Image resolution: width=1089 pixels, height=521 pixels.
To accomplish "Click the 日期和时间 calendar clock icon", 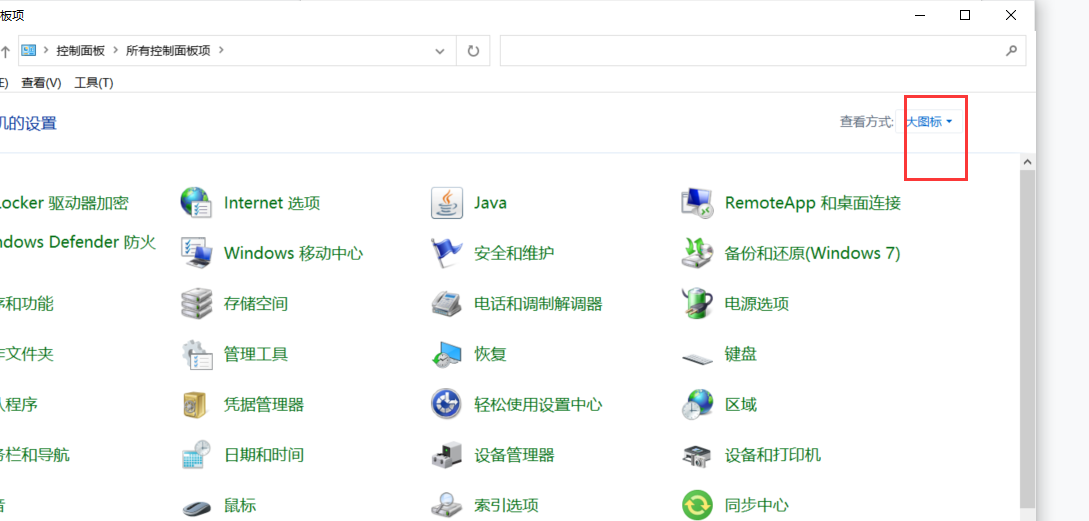I will (x=197, y=455).
